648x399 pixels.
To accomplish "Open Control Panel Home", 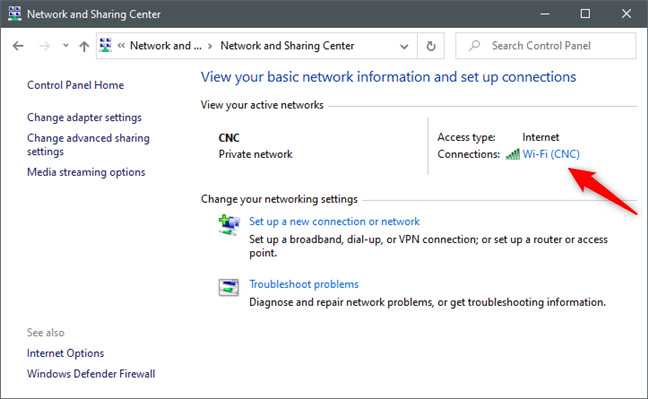I will [x=75, y=85].
